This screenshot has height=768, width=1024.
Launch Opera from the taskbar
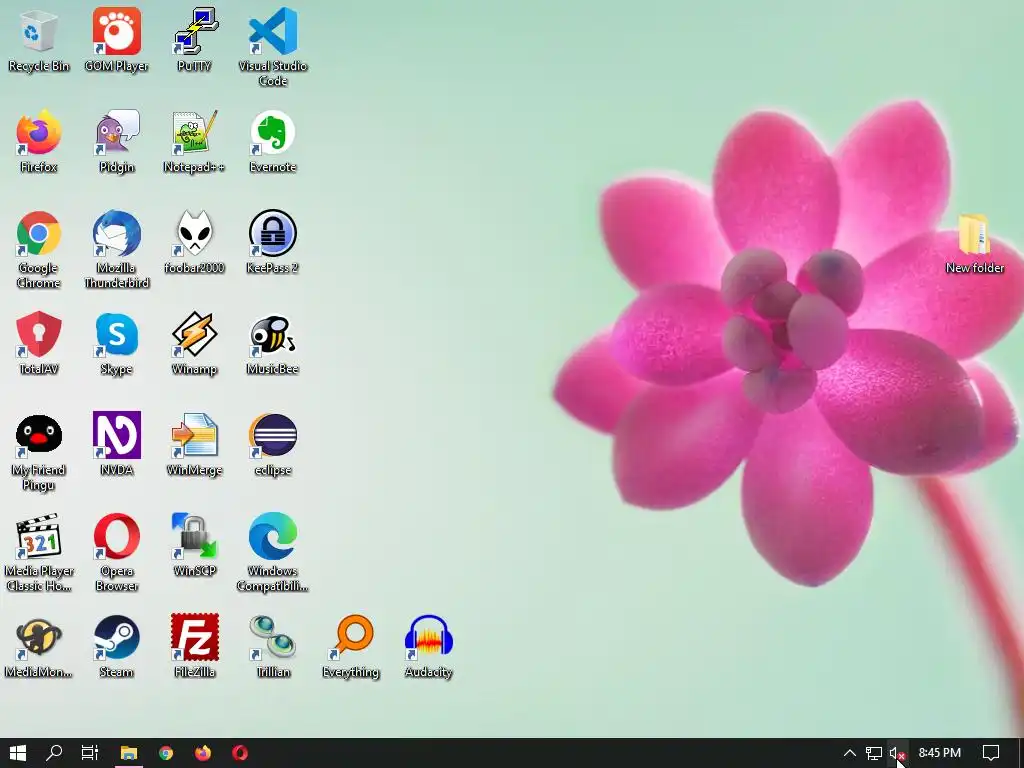pos(240,753)
